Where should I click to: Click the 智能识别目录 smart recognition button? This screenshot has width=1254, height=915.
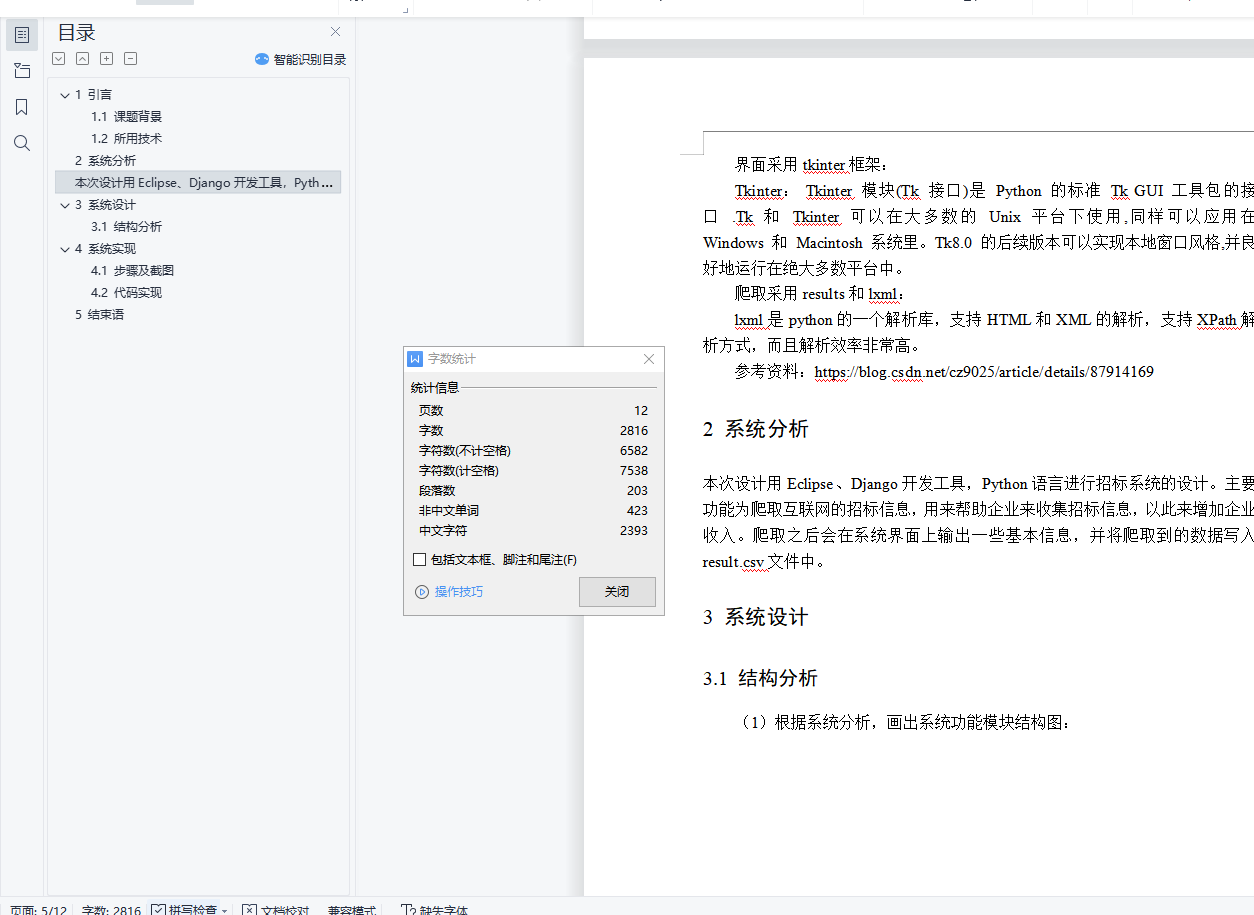point(301,59)
